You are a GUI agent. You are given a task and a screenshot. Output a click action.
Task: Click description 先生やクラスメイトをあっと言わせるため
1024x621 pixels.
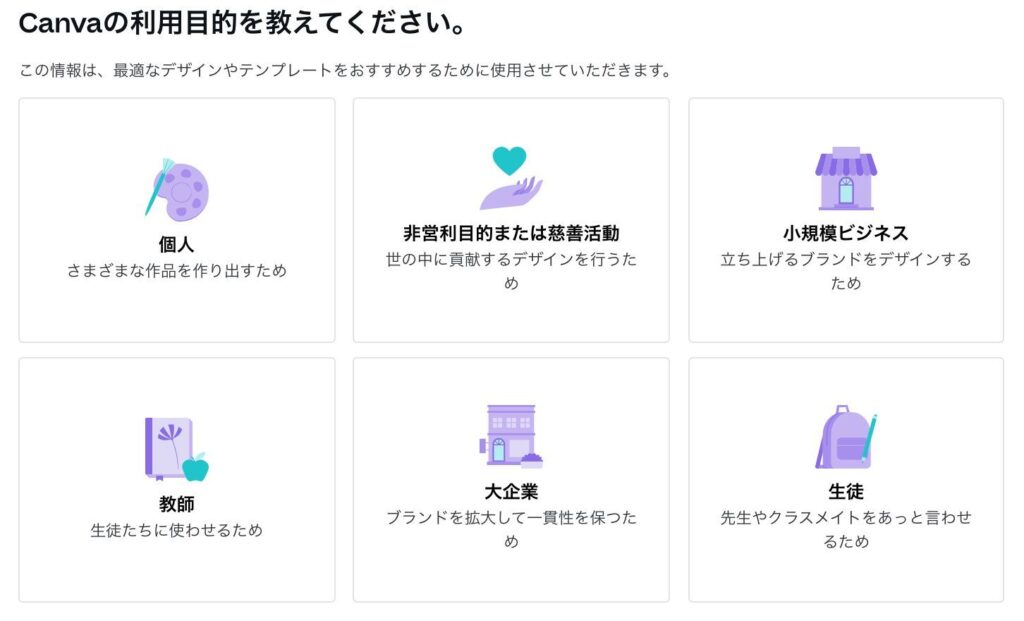(846, 529)
